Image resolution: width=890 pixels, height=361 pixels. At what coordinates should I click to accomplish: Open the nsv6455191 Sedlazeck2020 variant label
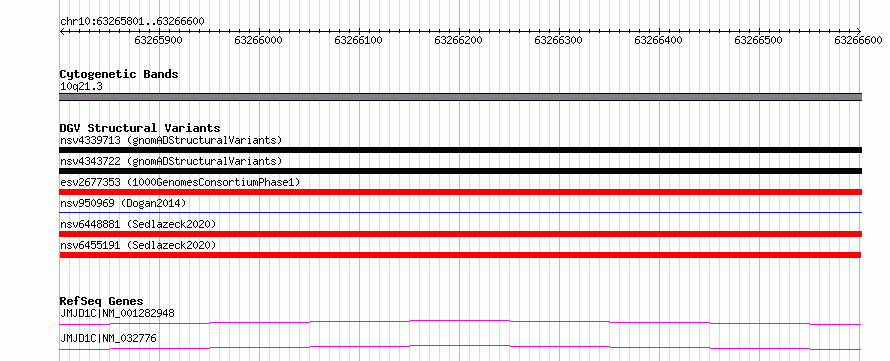pyautogui.click(x=138, y=245)
